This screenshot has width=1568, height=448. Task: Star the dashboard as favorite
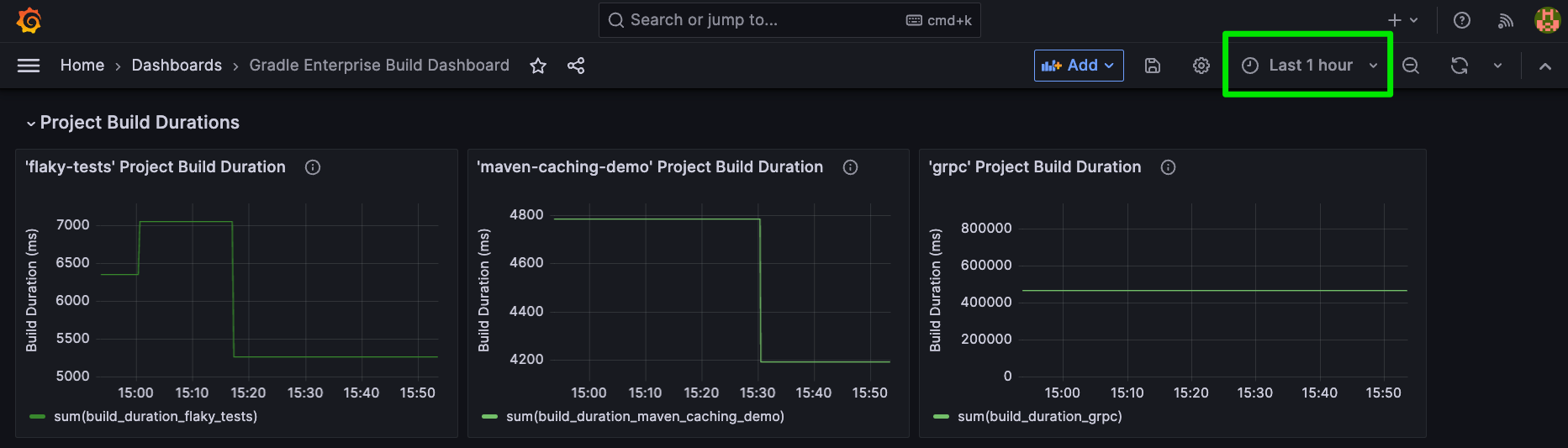[538, 66]
